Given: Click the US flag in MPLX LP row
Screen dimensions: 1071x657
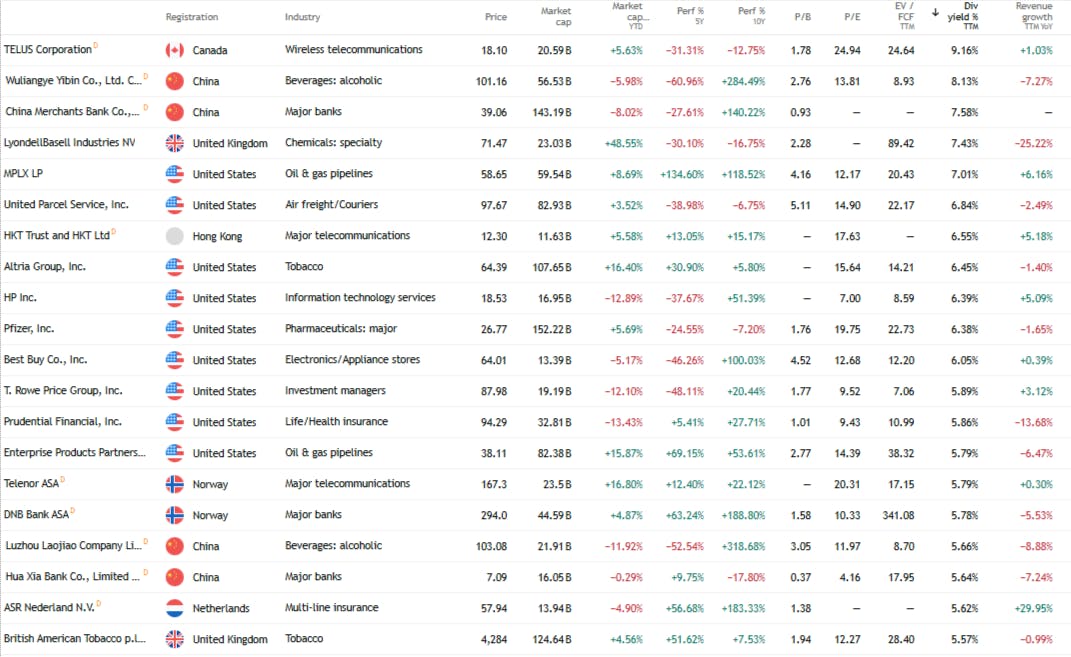Looking at the screenshot, I should coord(175,174).
